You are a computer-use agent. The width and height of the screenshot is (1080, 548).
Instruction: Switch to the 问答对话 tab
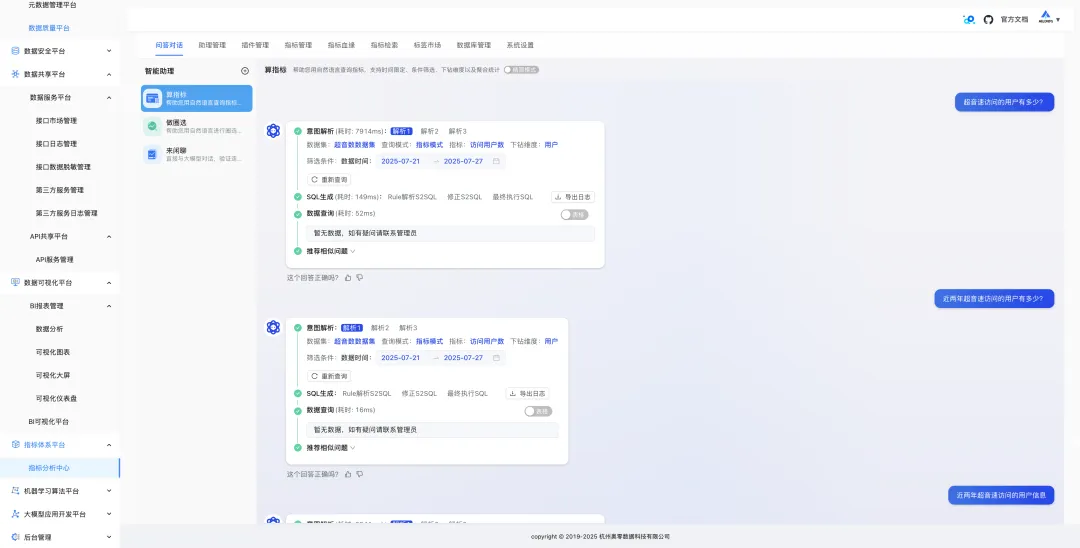click(x=169, y=45)
